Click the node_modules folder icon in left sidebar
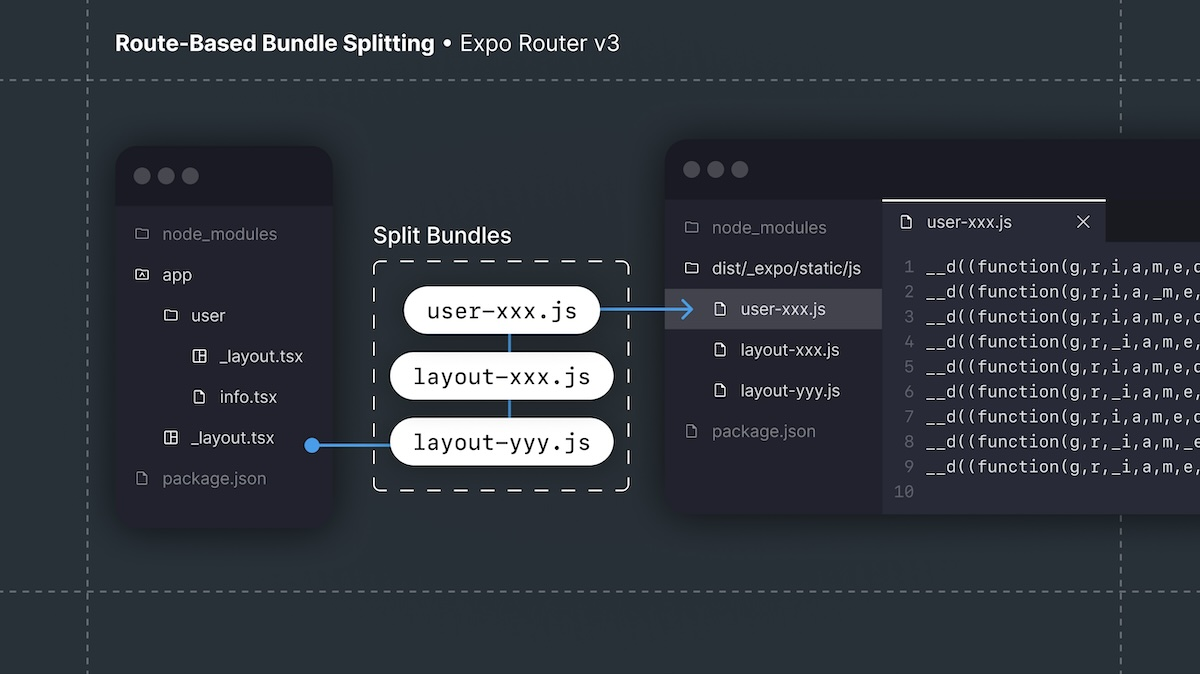 tap(143, 233)
